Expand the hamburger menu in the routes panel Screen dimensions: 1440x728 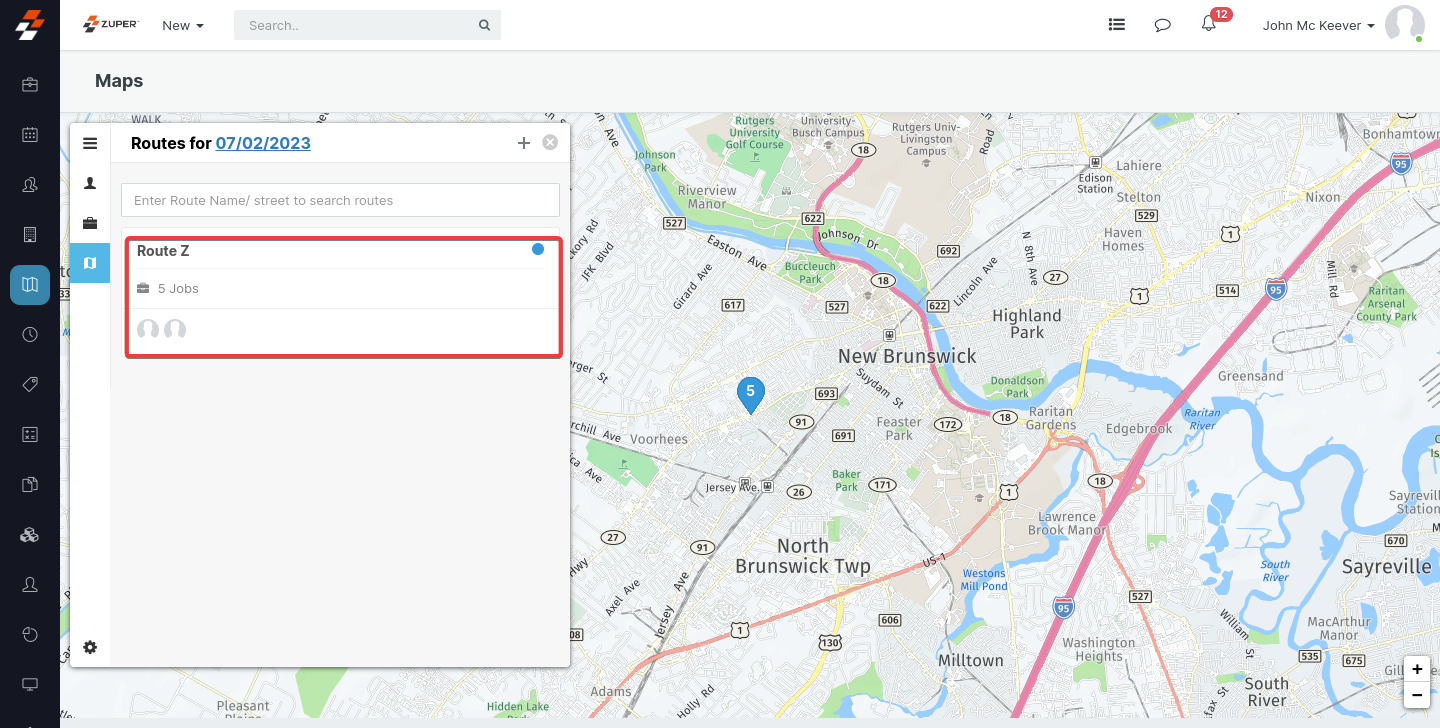coord(90,143)
